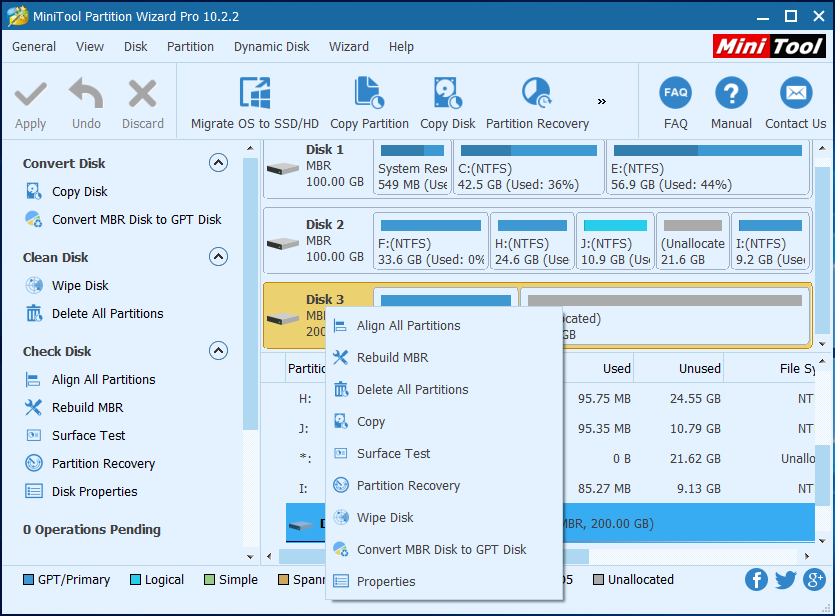Open the General menu

coord(34,47)
